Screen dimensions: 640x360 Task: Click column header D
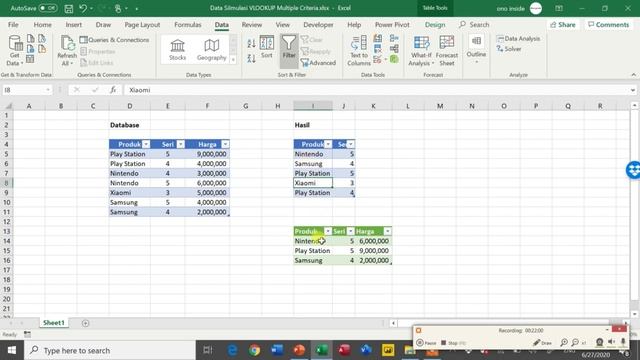coord(129,106)
